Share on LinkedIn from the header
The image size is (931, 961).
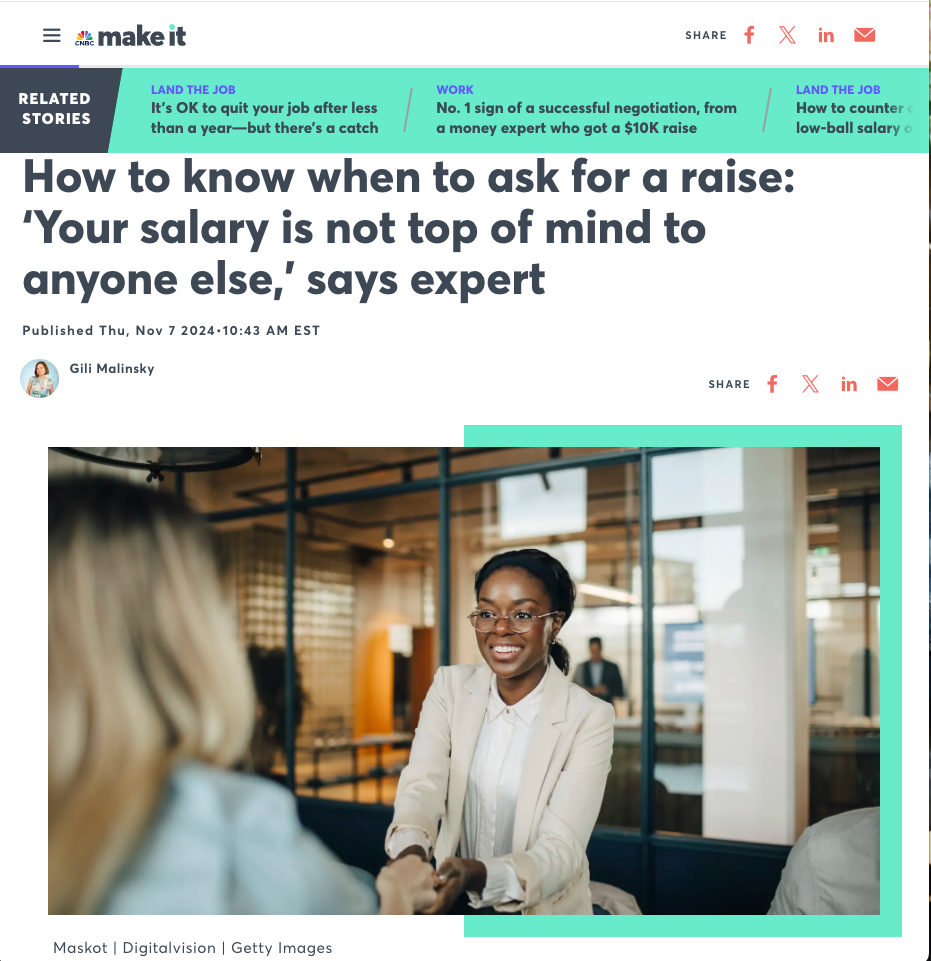pyautogui.click(x=826, y=36)
